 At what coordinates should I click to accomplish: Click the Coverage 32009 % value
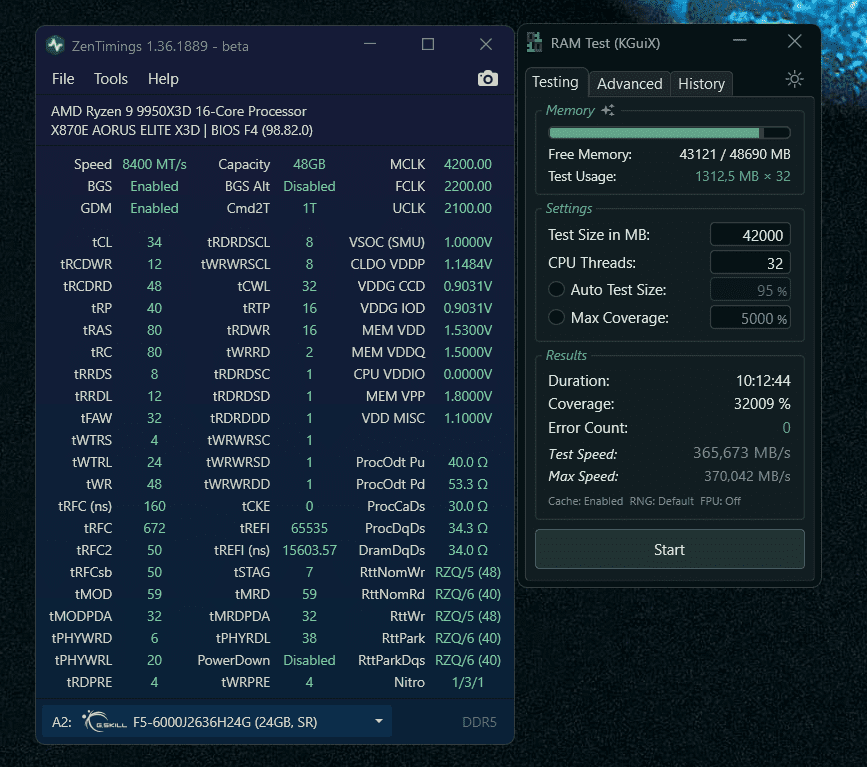coord(762,404)
